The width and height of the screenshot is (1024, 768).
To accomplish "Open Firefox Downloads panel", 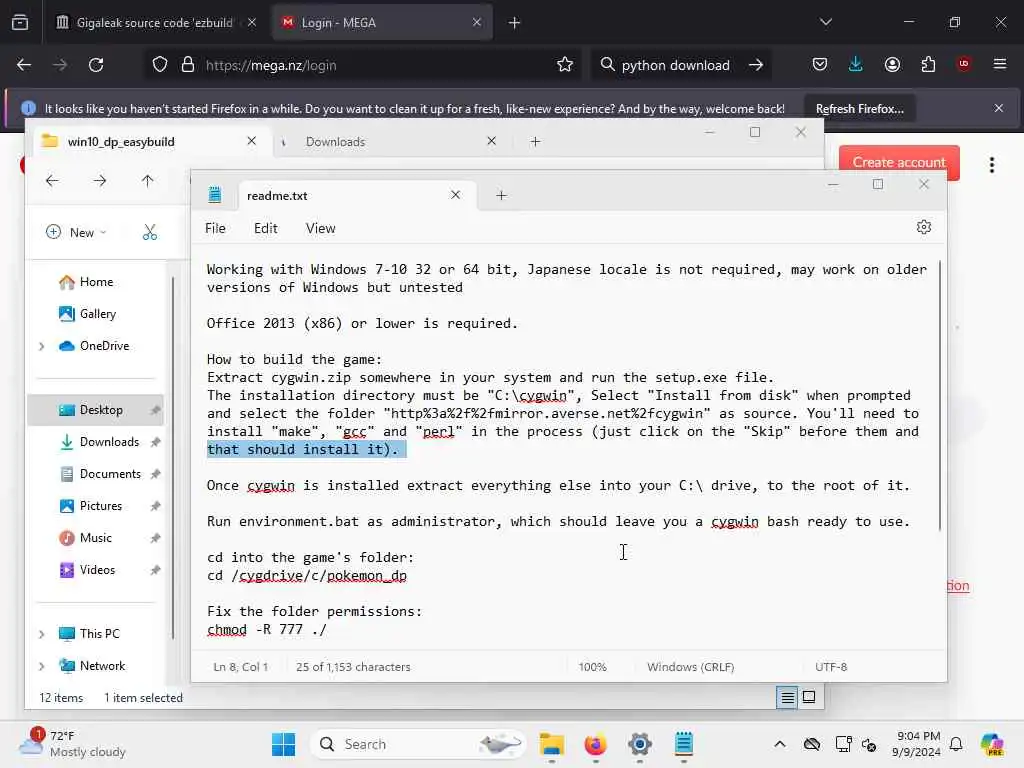I will point(856,64).
